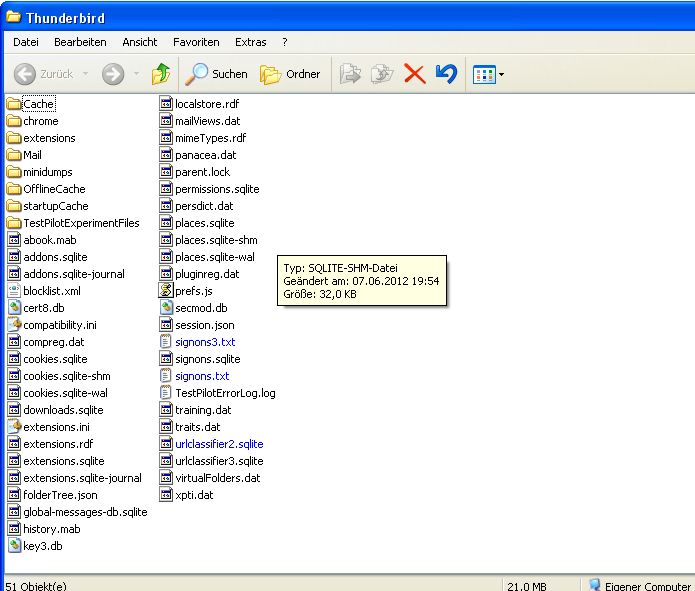
Task: Select the urlclassifier2.sqlite file
Action: (211, 444)
